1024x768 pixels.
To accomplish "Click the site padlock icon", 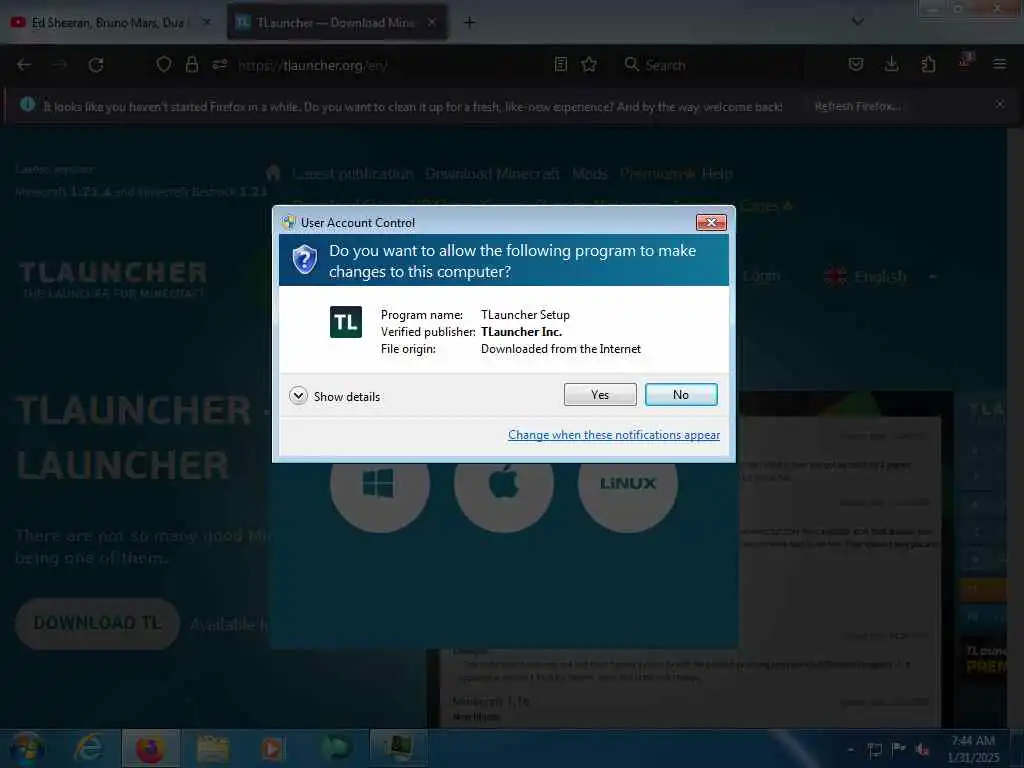I will click(x=191, y=65).
